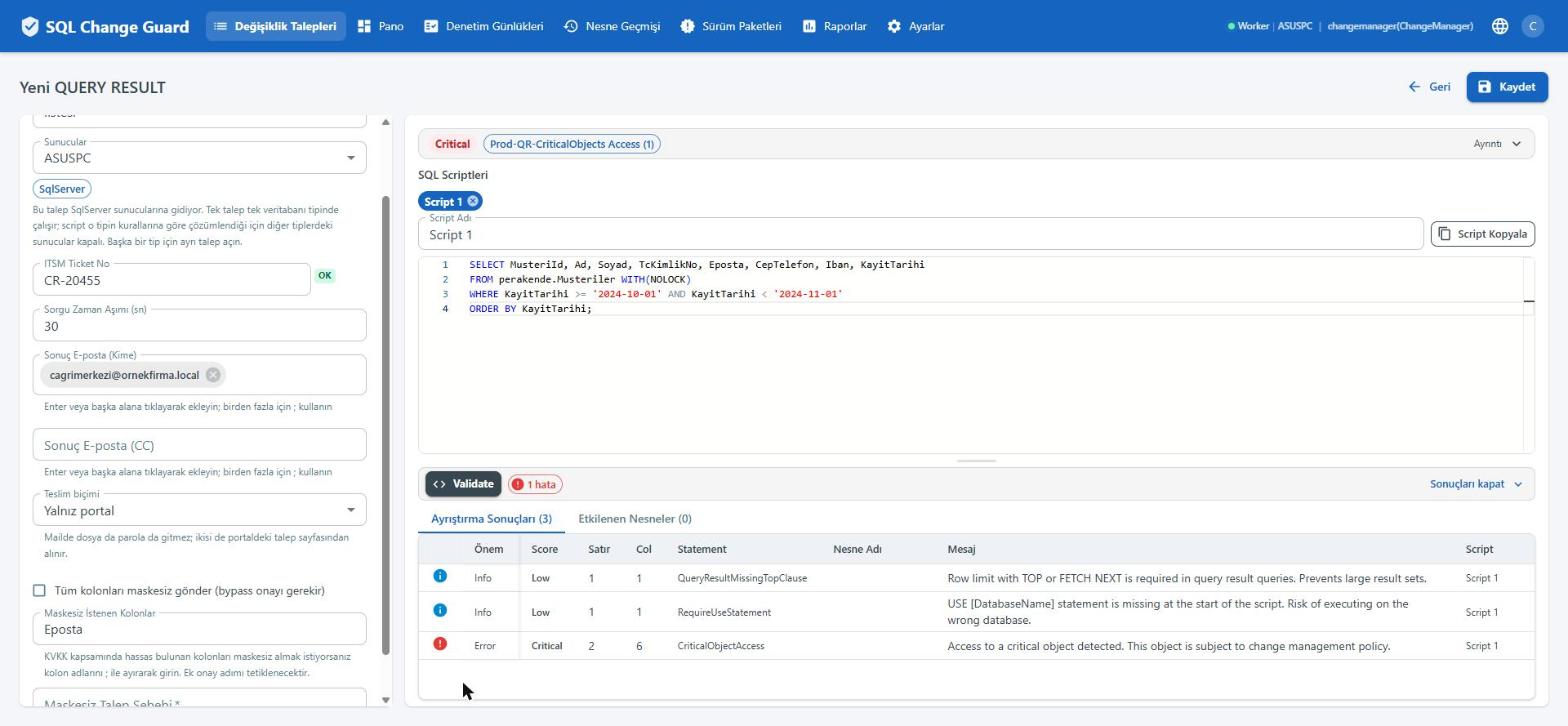Click the Critical score cell
The height and width of the screenshot is (726, 1568).
(546, 646)
